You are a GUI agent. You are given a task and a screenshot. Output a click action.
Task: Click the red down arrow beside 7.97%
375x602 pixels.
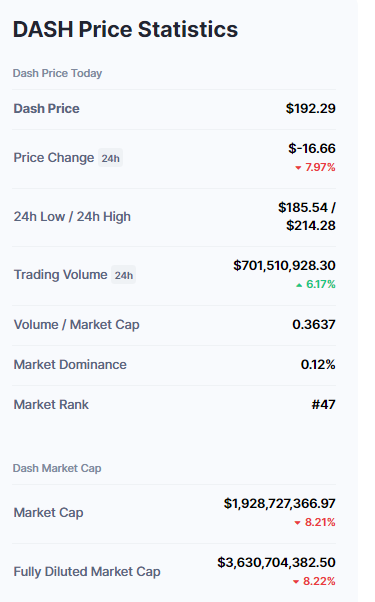tap(298, 168)
